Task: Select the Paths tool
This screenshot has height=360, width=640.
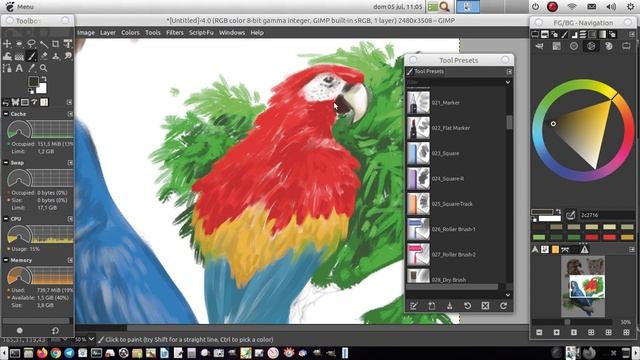Action: pyautogui.click(x=7, y=68)
